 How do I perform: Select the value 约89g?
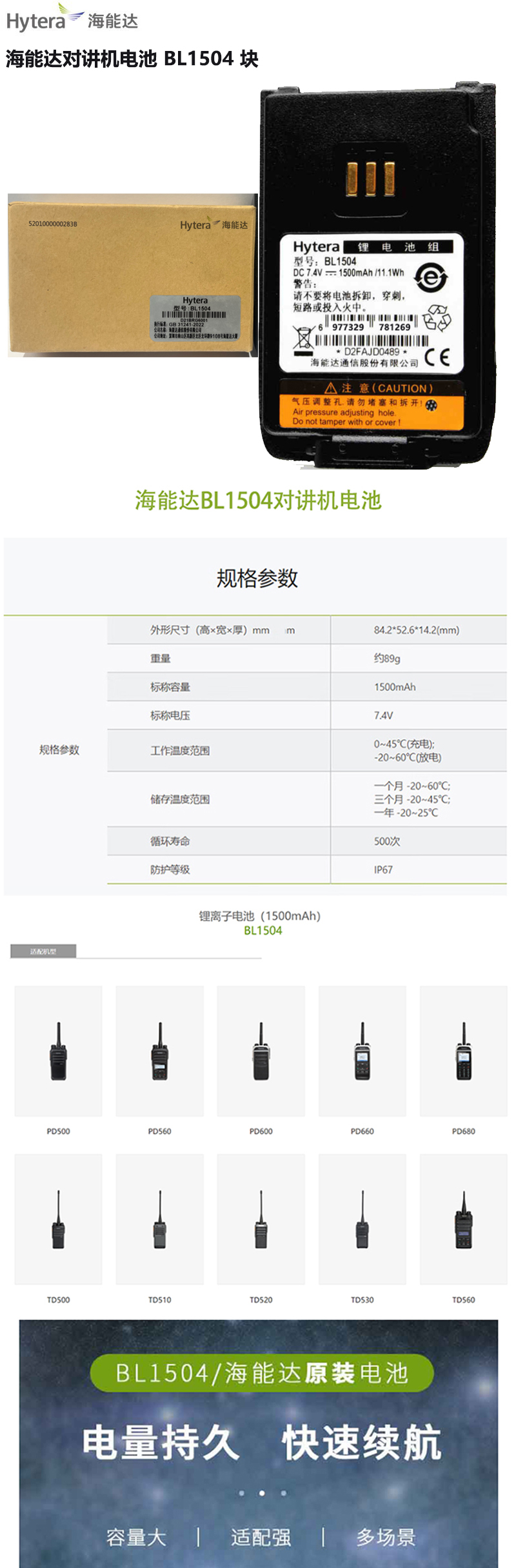[387, 659]
